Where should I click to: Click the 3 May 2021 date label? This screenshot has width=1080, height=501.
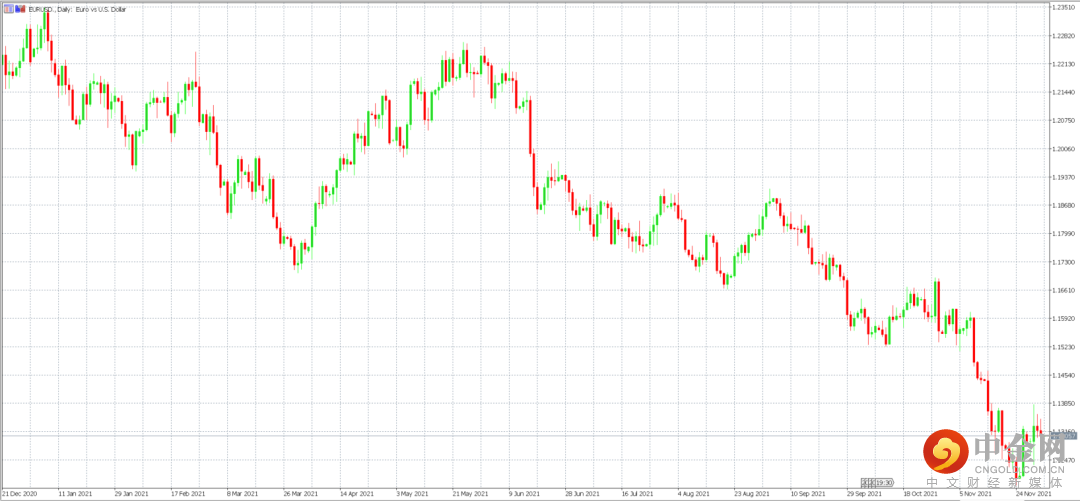412,494
